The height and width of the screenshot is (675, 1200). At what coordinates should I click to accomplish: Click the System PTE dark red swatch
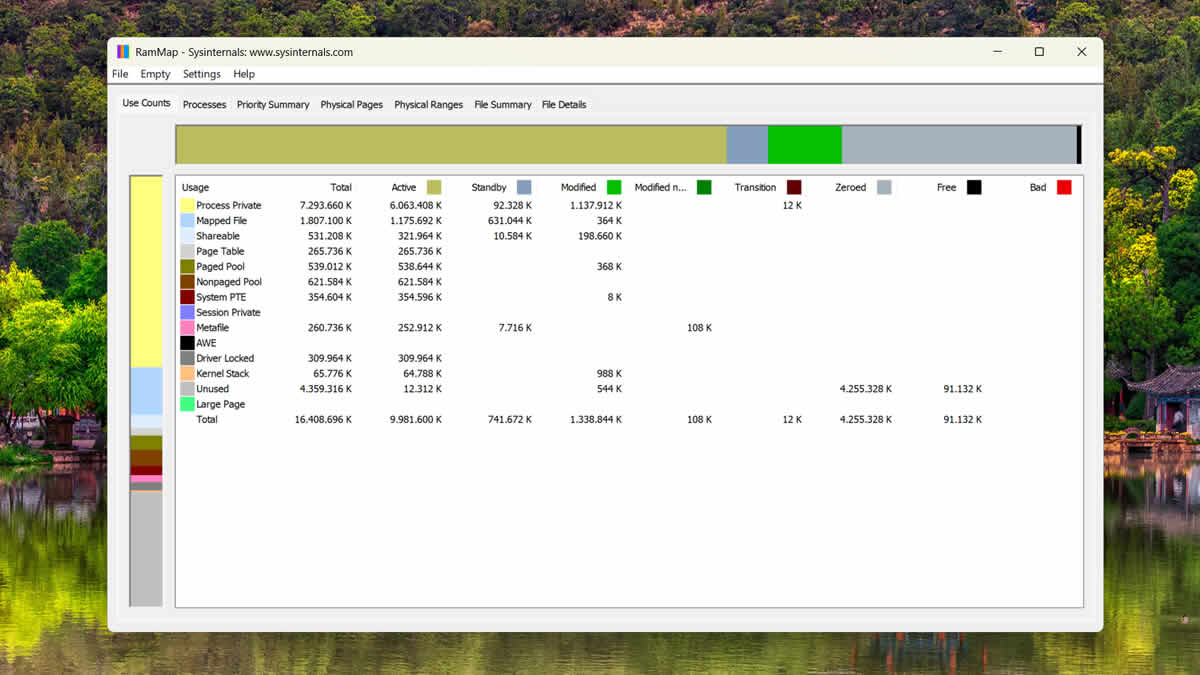point(187,297)
